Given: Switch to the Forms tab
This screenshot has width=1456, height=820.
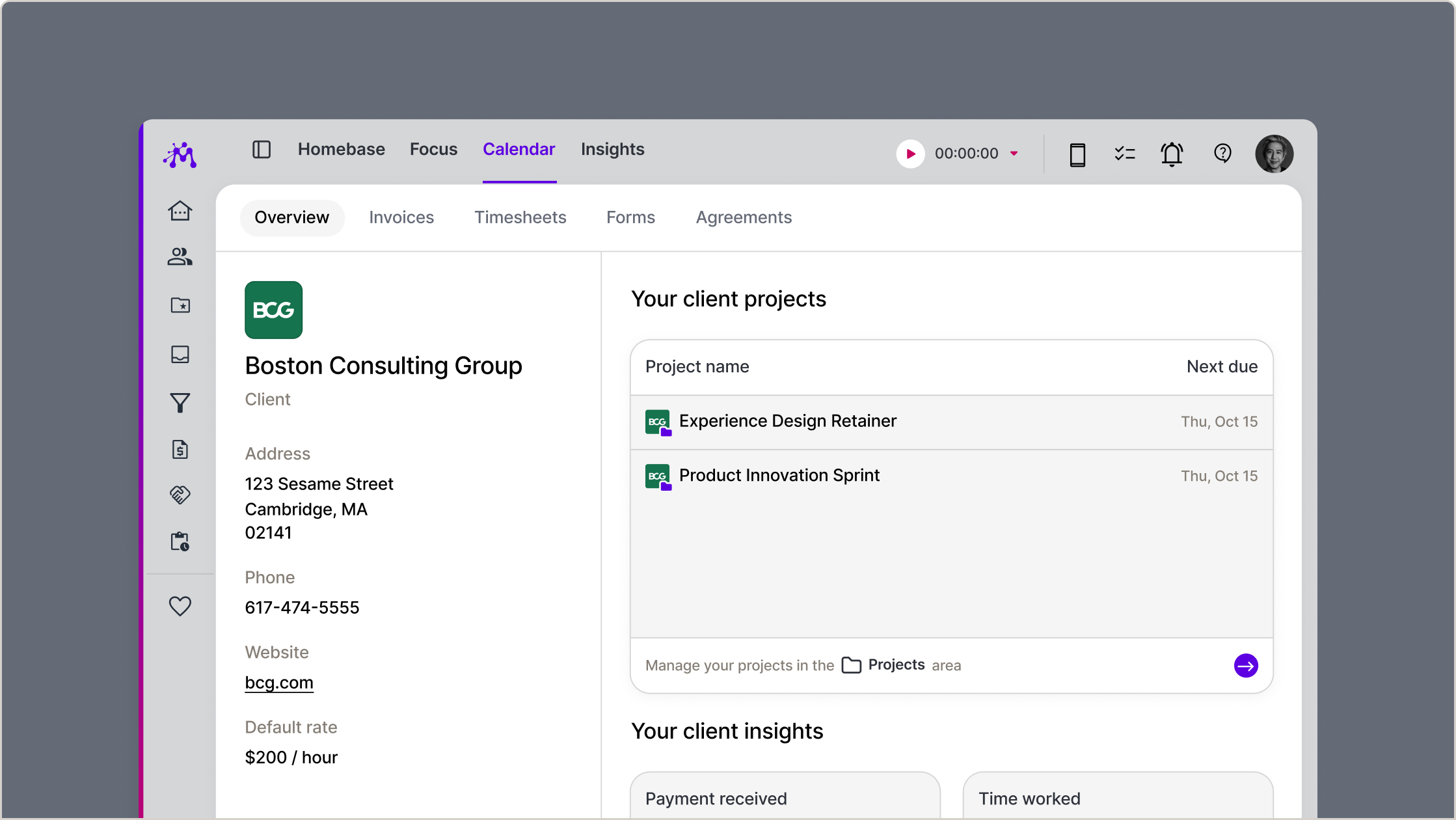Looking at the screenshot, I should pos(630,218).
